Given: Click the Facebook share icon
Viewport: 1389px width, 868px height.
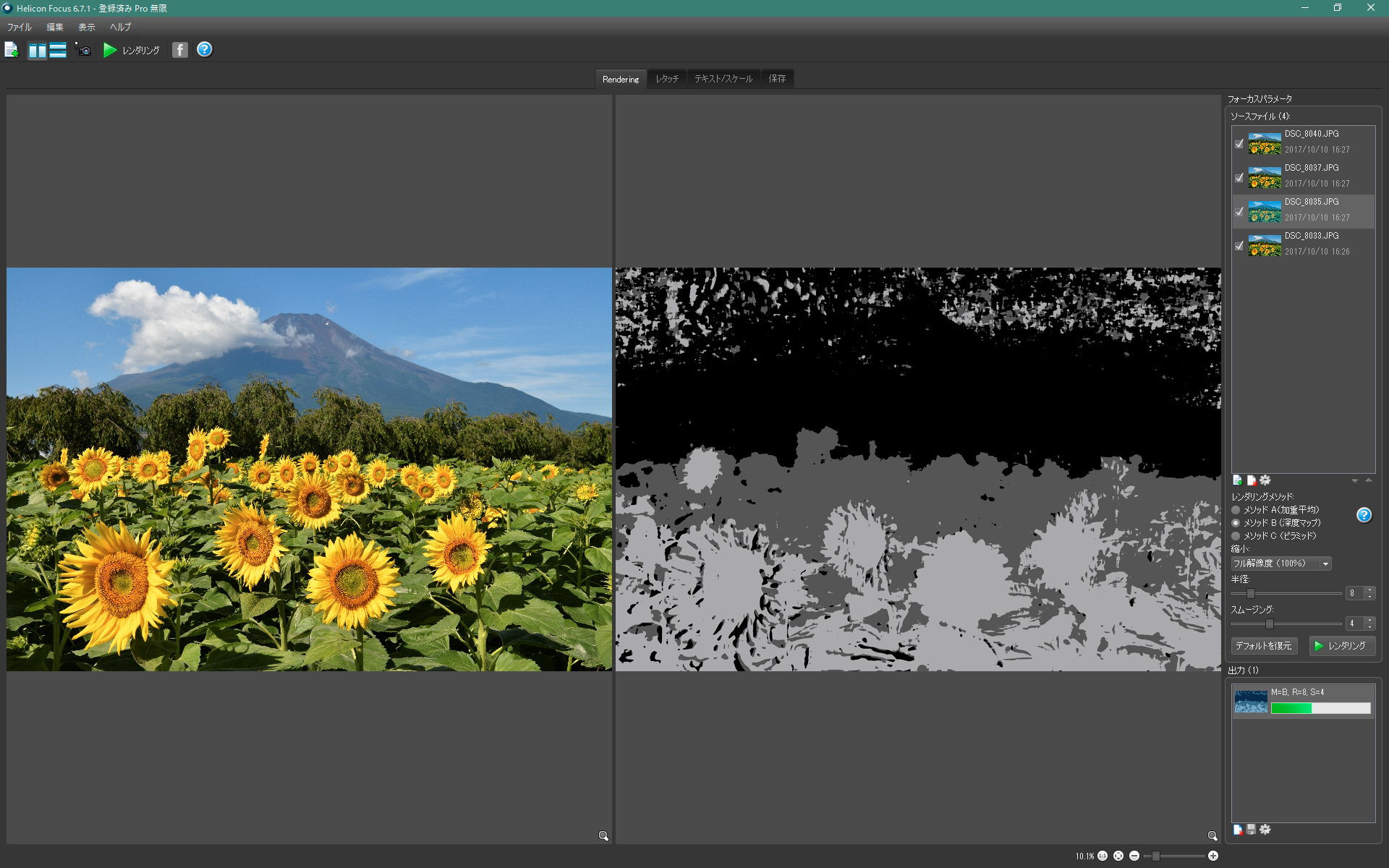Looking at the screenshot, I should pos(180,50).
